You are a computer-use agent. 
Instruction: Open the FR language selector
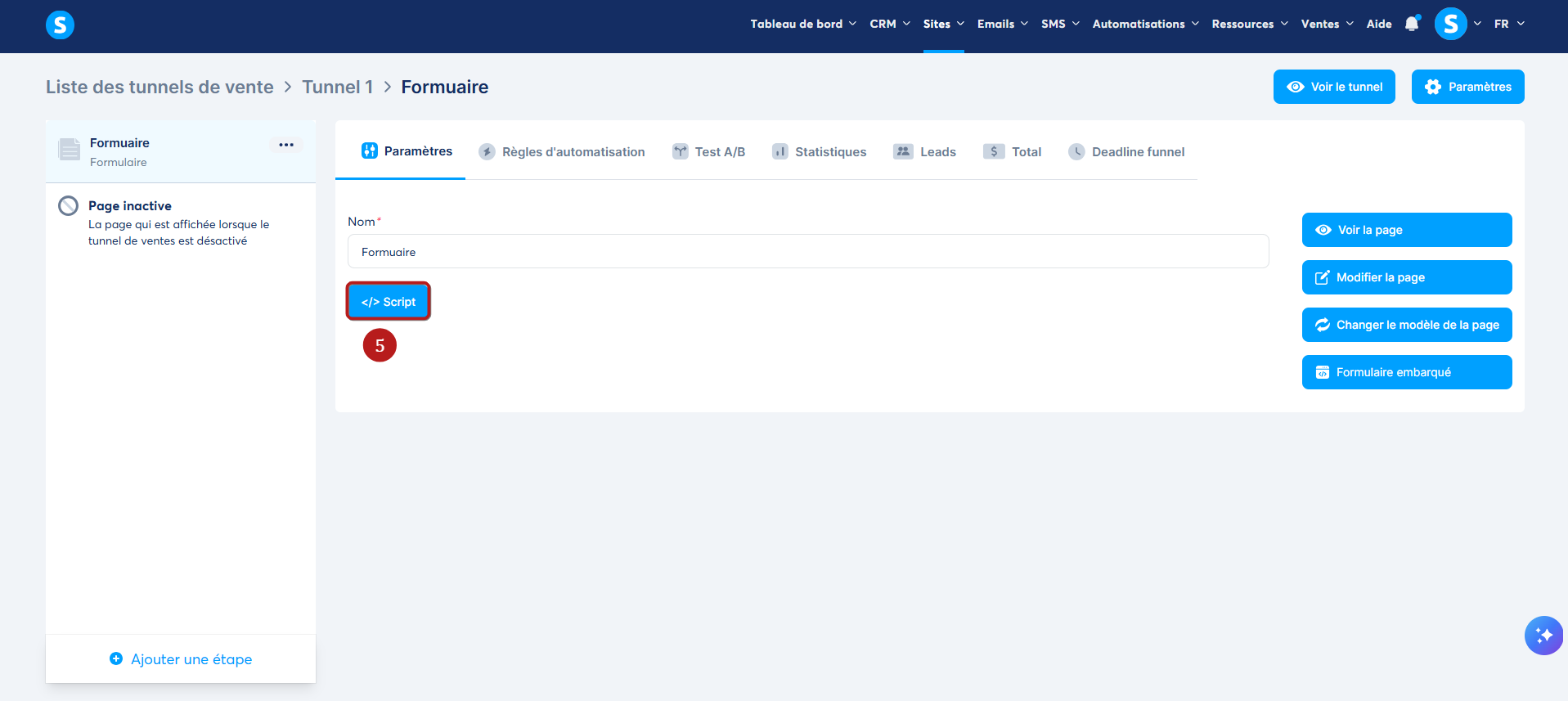coord(1509,24)
